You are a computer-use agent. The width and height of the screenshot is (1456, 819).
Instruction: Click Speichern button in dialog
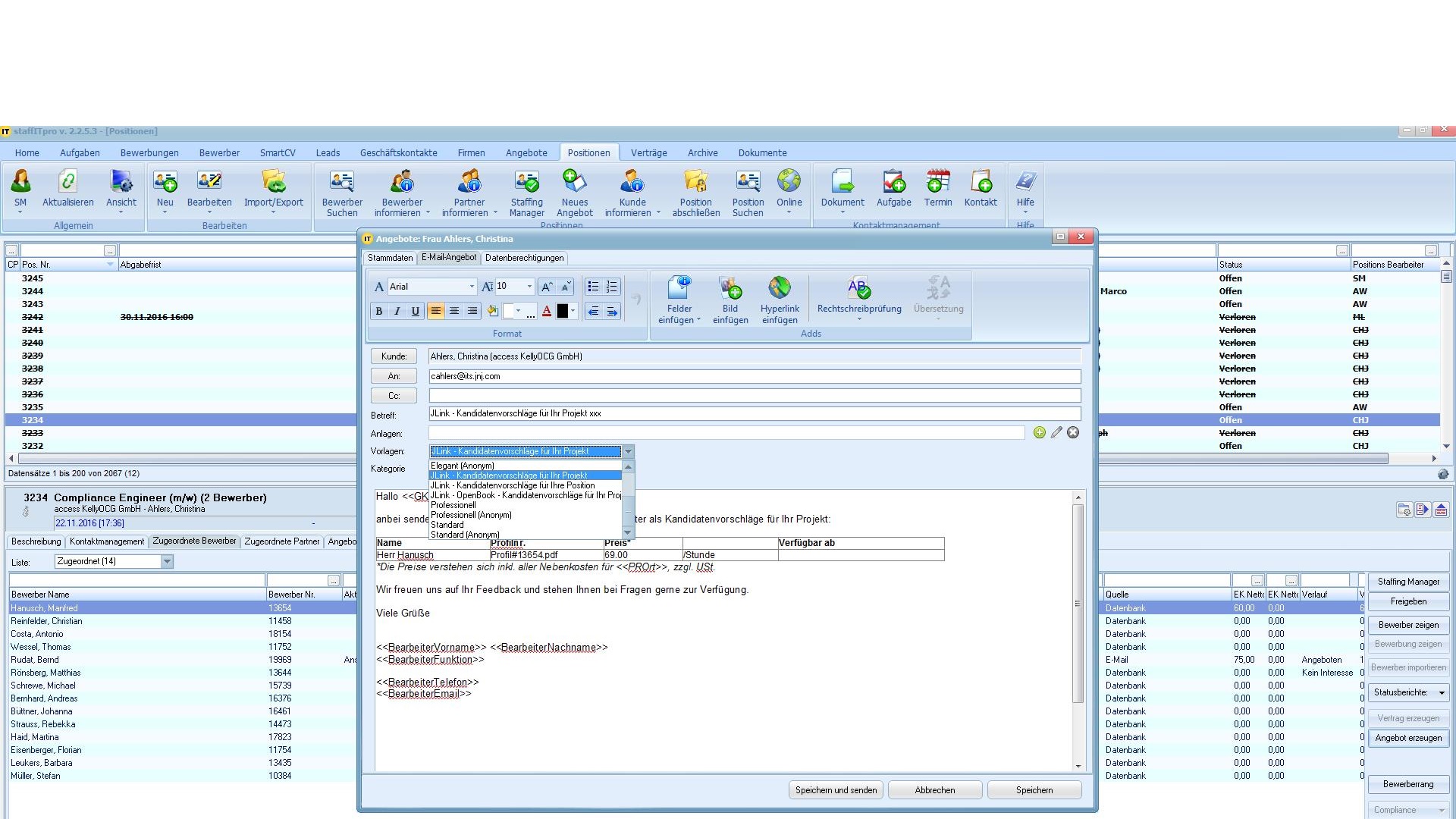[1034, 790]
